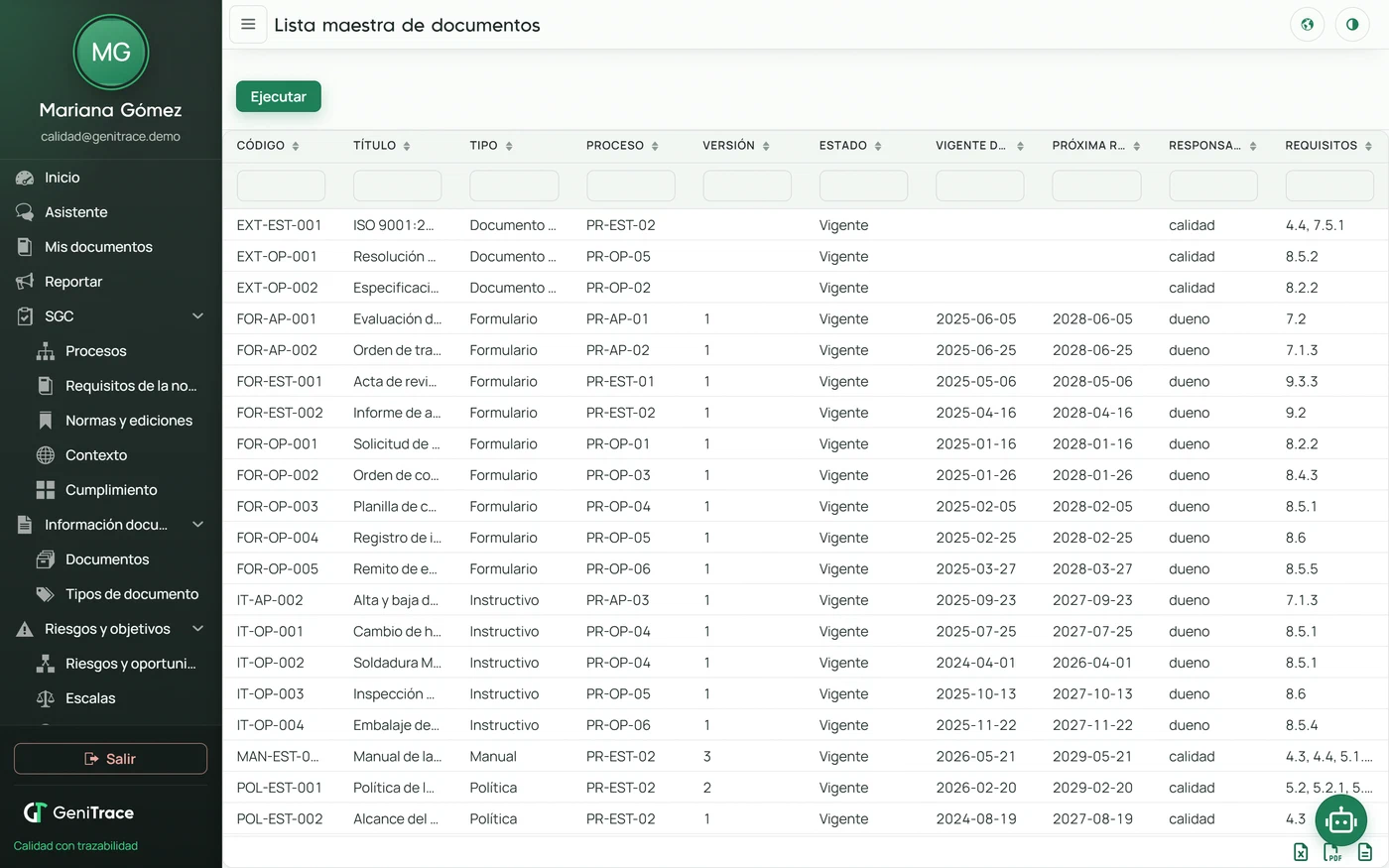This screenshot has height=868, width=1389.
Task: Click the Tipos de documento tags icon
Action: click(x=46, y=594)
